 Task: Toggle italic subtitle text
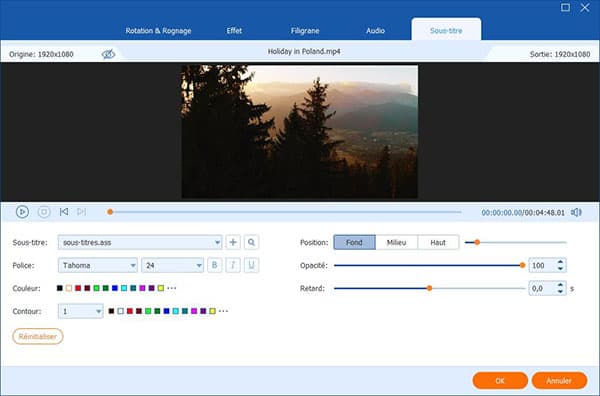[x=233, y=265]
